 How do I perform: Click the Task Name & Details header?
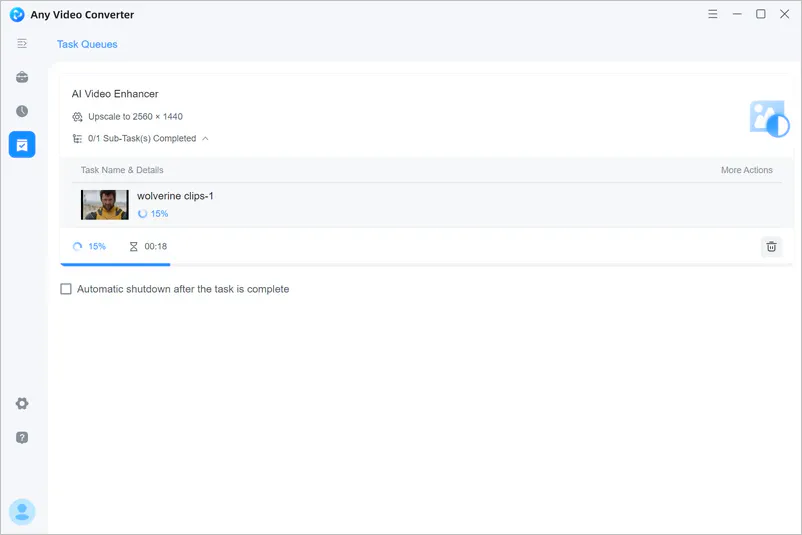[x=122, y=170]
